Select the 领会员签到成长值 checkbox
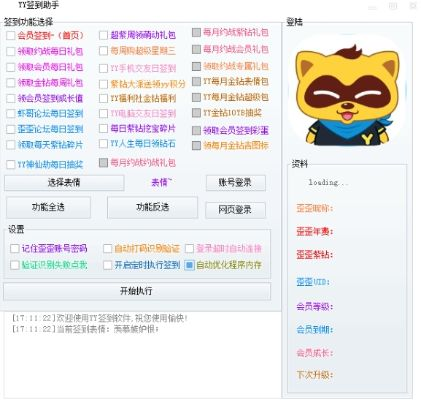Viewport: 421px width, 400px height. 11,98
